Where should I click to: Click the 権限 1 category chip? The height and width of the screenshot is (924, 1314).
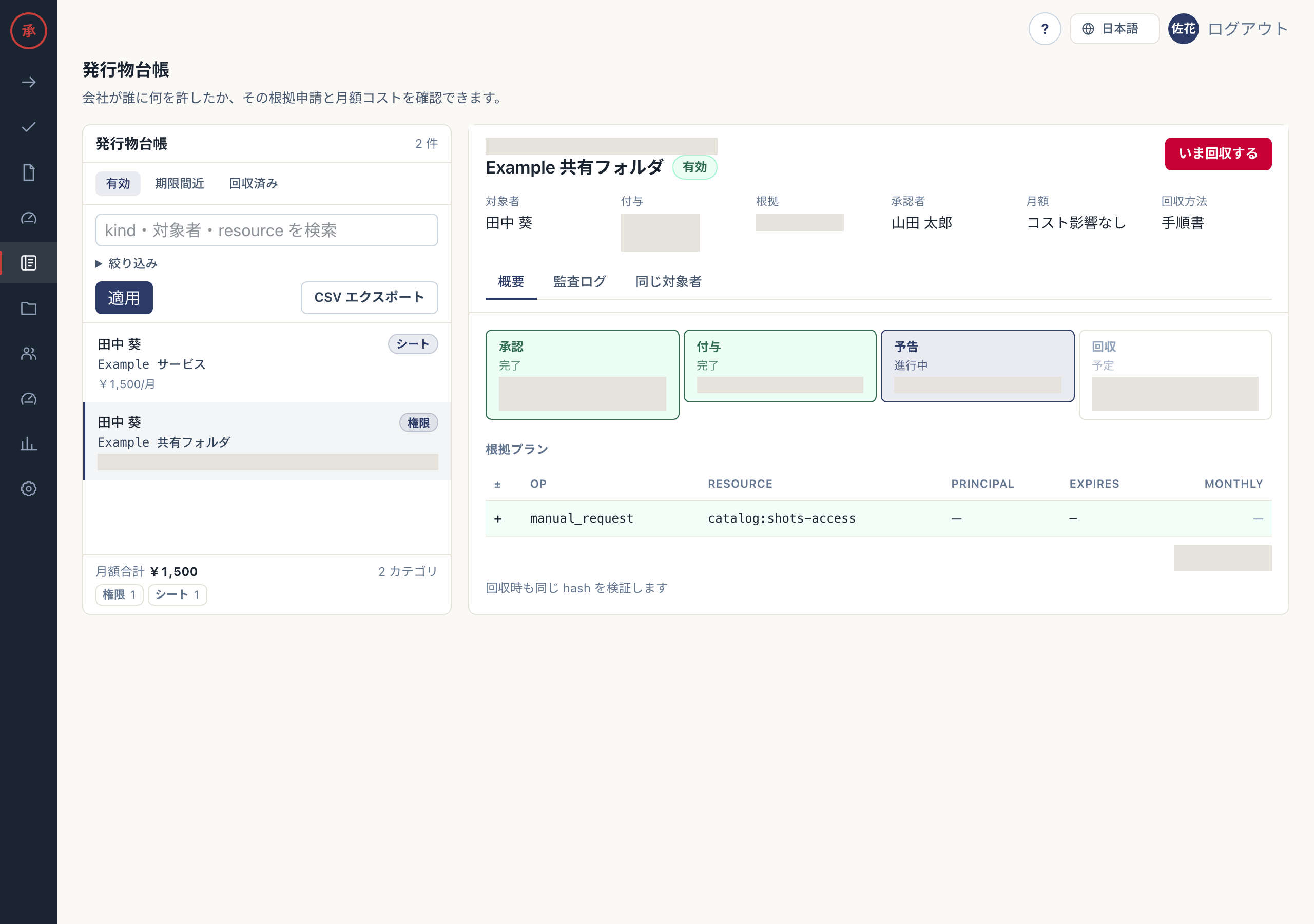coord(119,595)
